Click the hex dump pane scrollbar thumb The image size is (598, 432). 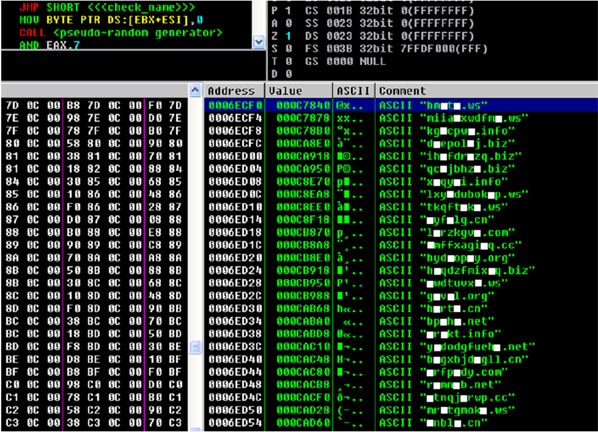[x=195, y=347]
